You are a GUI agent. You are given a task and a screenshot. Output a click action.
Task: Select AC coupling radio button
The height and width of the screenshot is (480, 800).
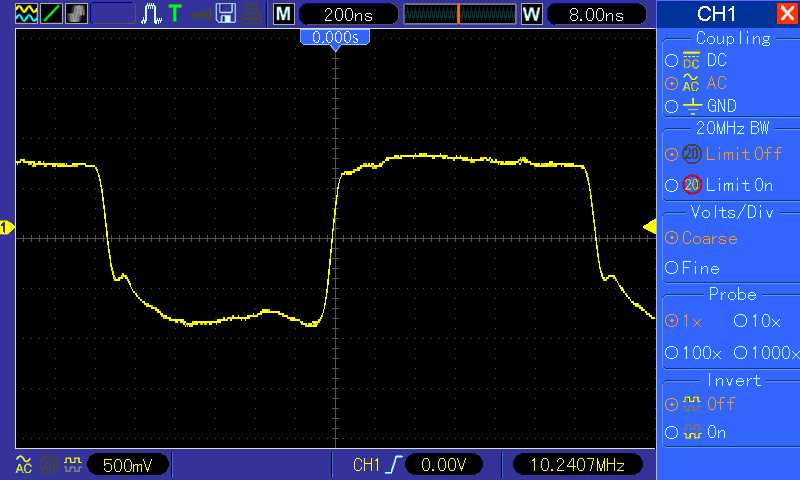pos(671,83)
